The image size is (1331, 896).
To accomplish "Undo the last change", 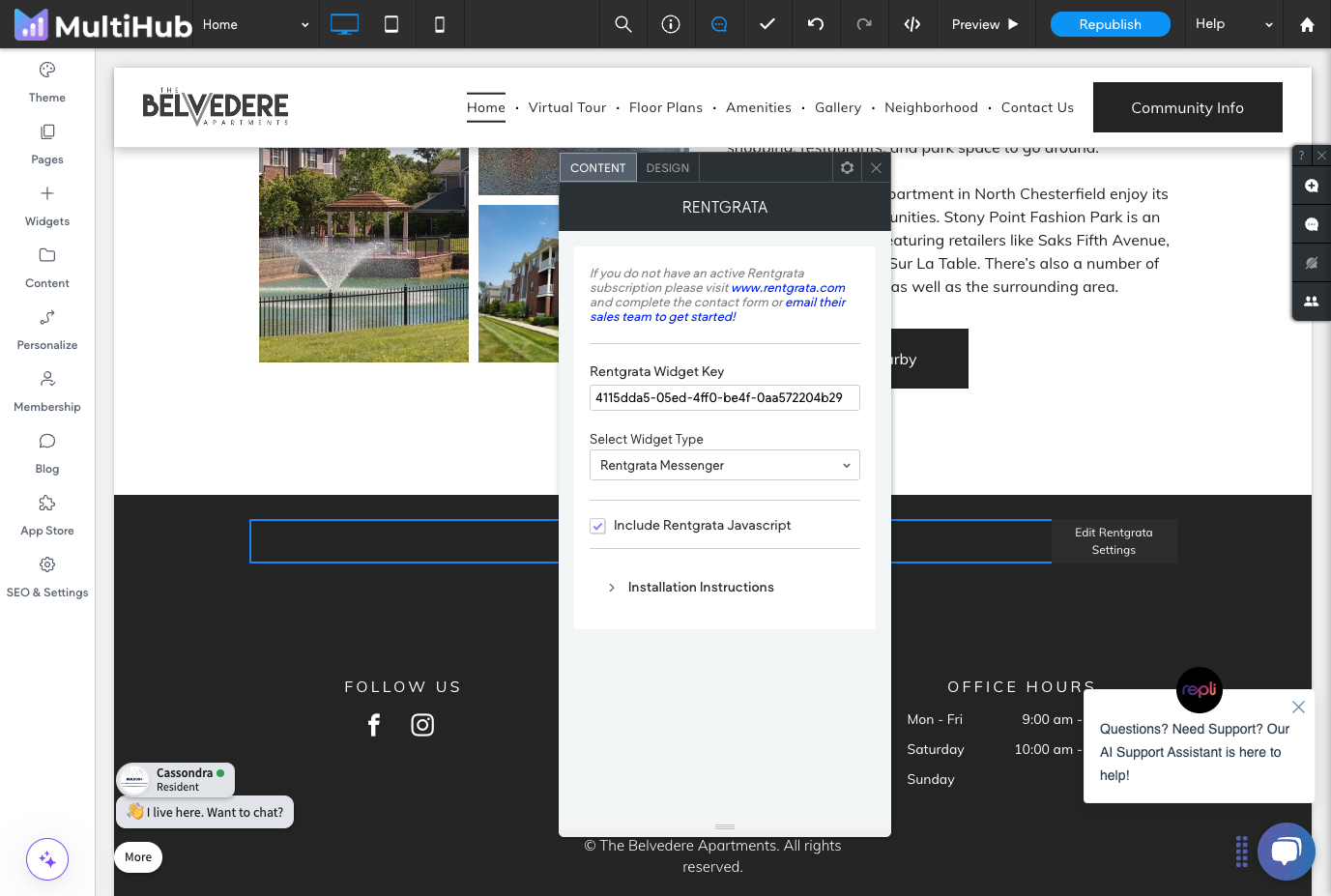I will click(x=816, y=24).
